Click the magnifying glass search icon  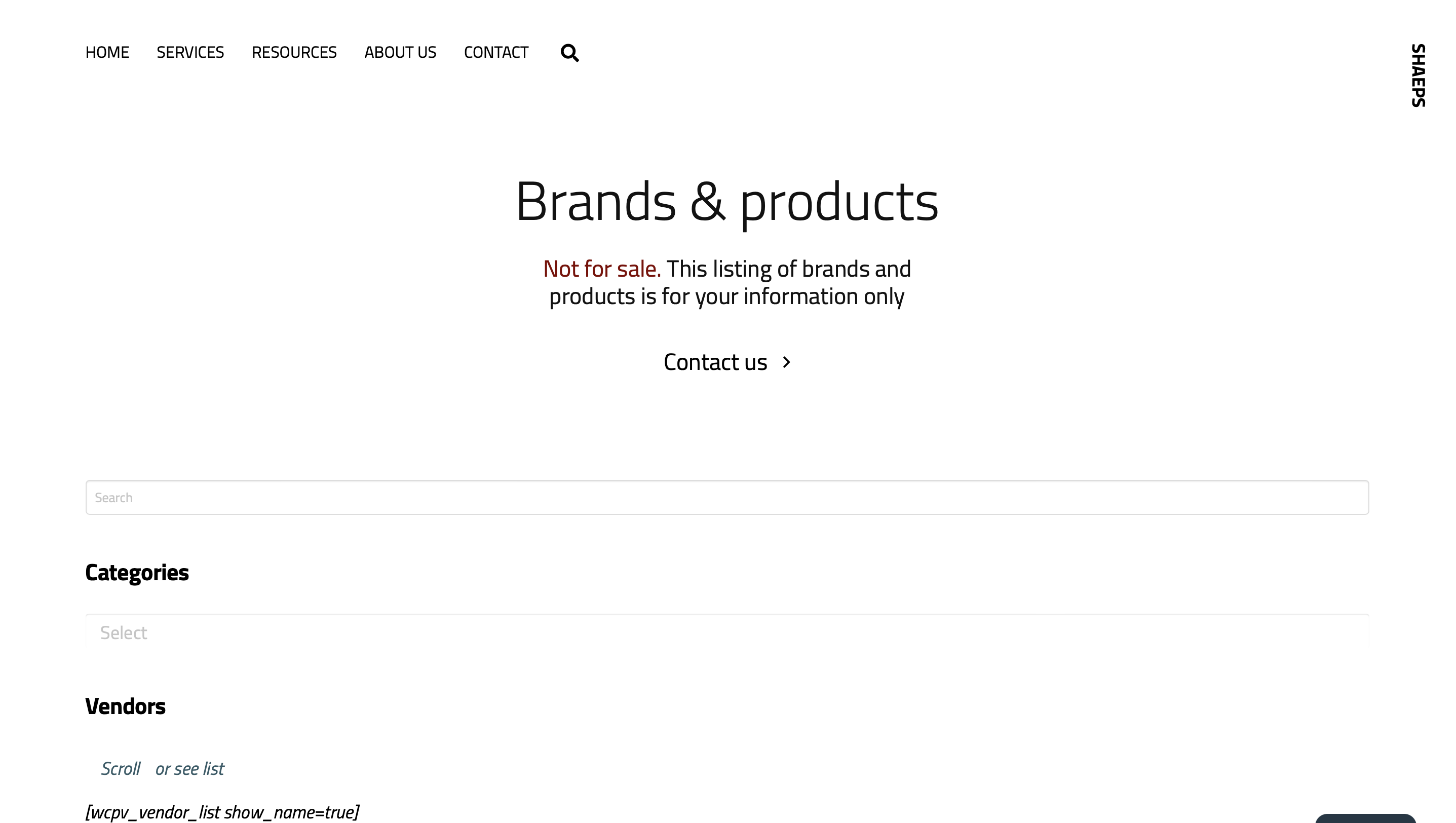click(x=569, y=53)
